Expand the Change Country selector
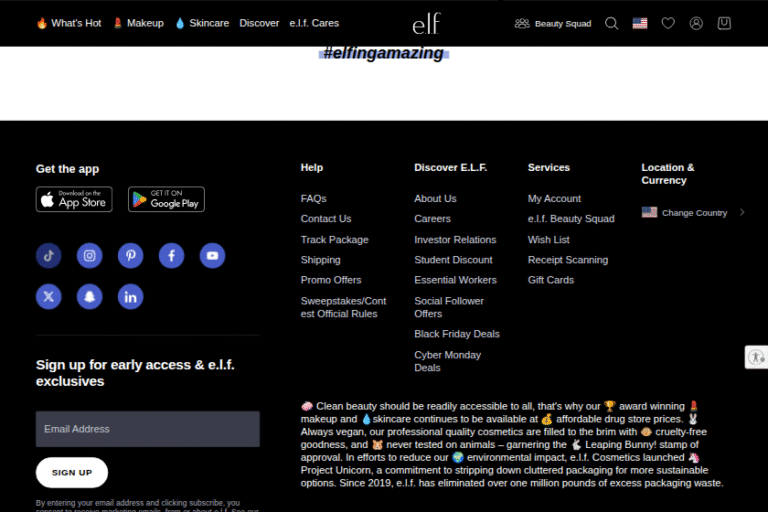The image size is (768, 512). click(694, 213)
